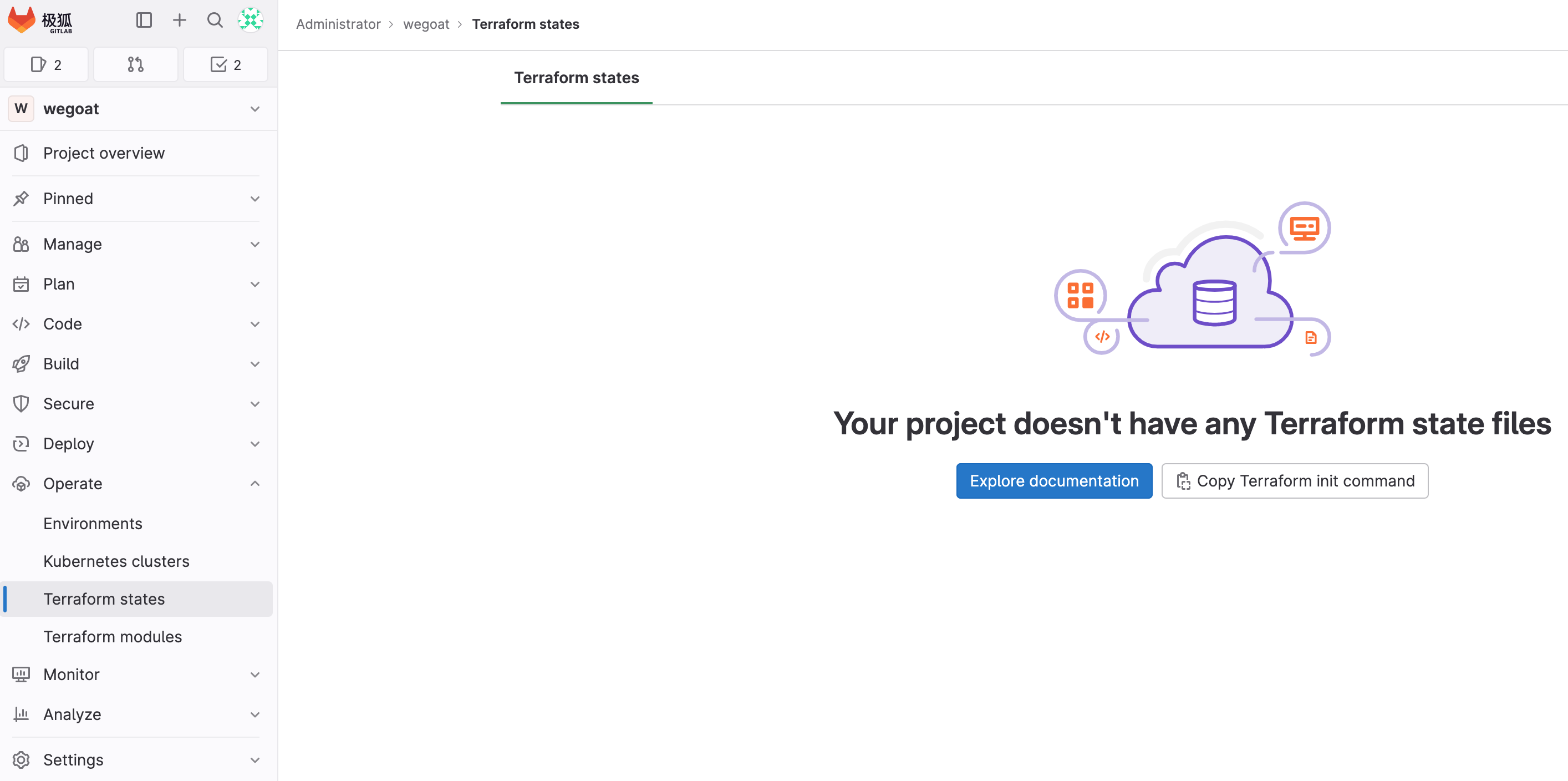Click the GitLab fox logo
Screen dimensions: 1568x781
click(x=22, y=20)
